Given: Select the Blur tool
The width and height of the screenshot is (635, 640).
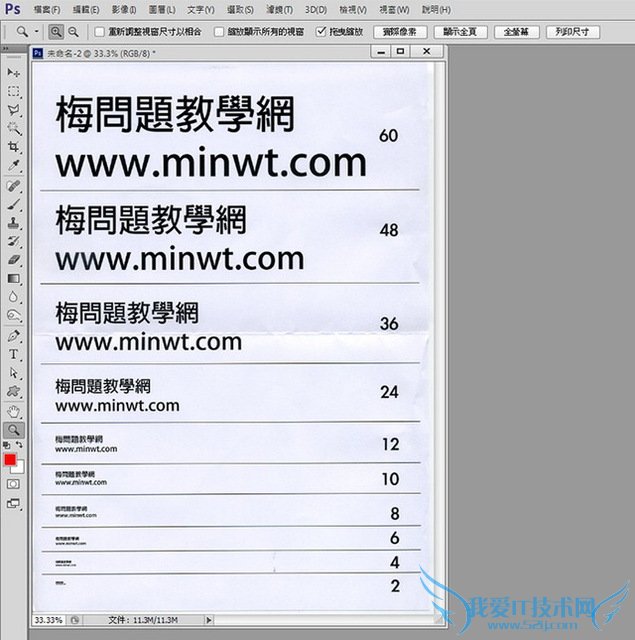Looking at the screenshot, I should [13, 297].
